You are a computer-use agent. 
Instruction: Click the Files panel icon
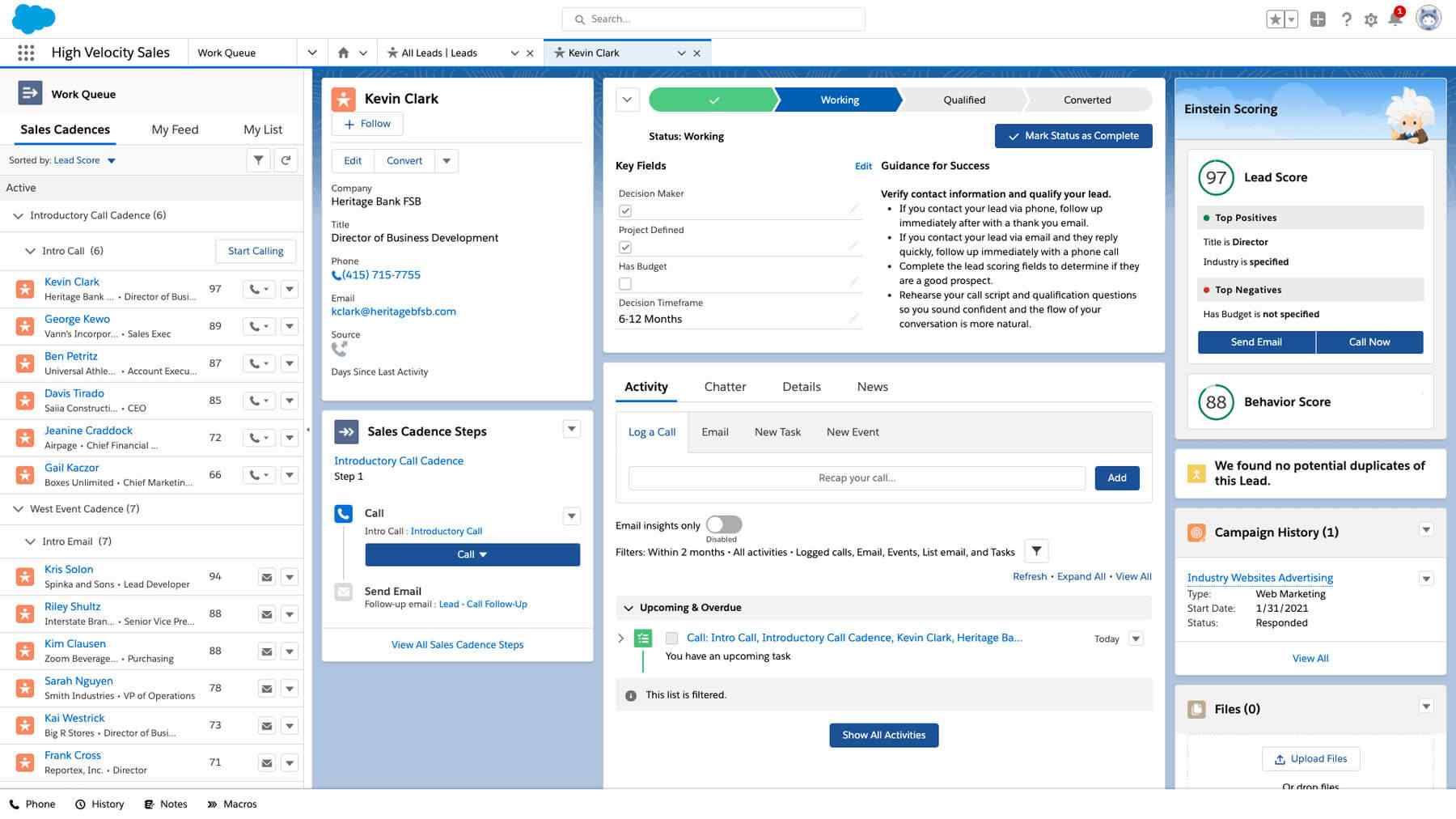[1196, 710]
